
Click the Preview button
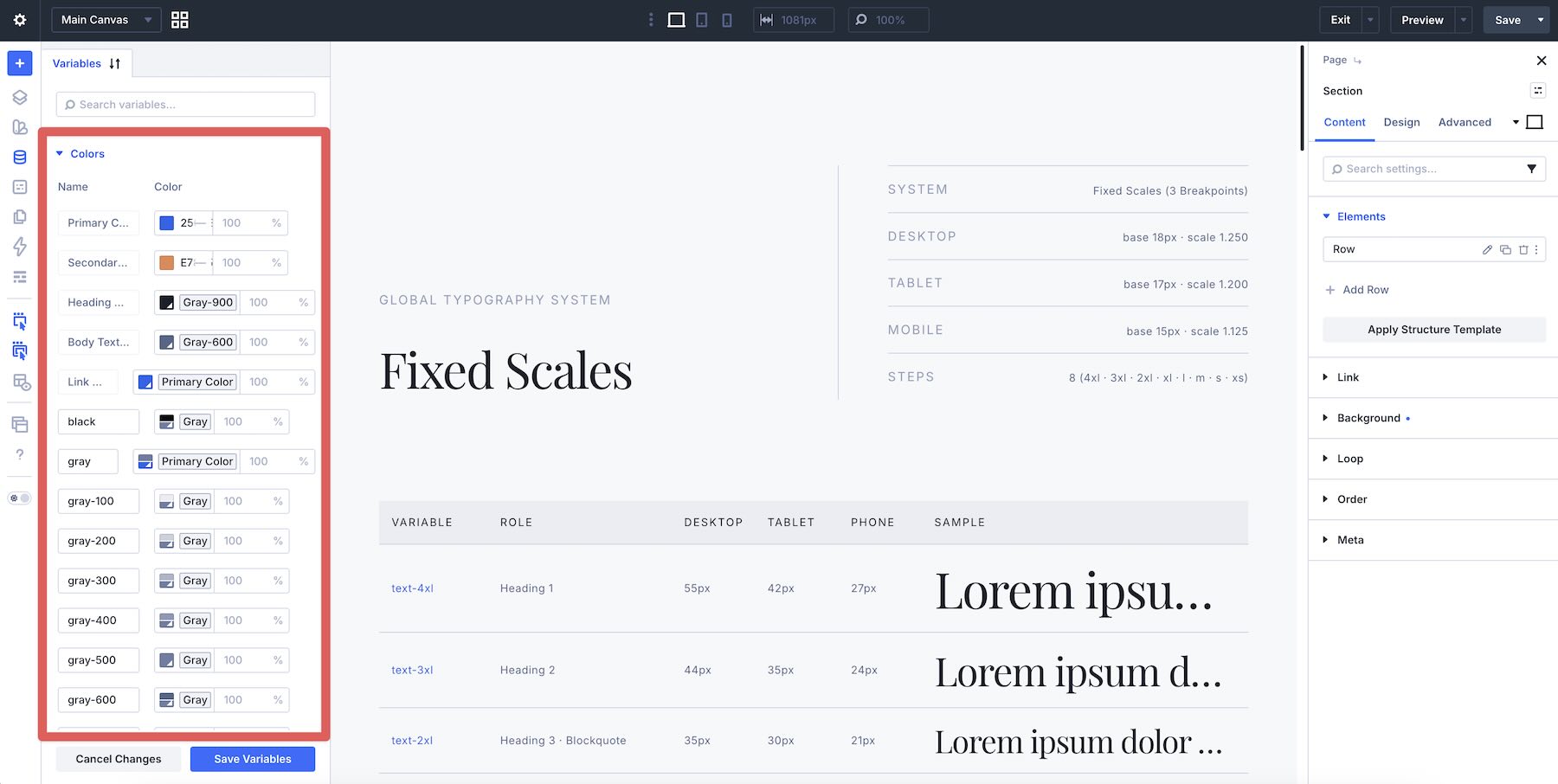pyautogui.click(x=1422, y=20)
